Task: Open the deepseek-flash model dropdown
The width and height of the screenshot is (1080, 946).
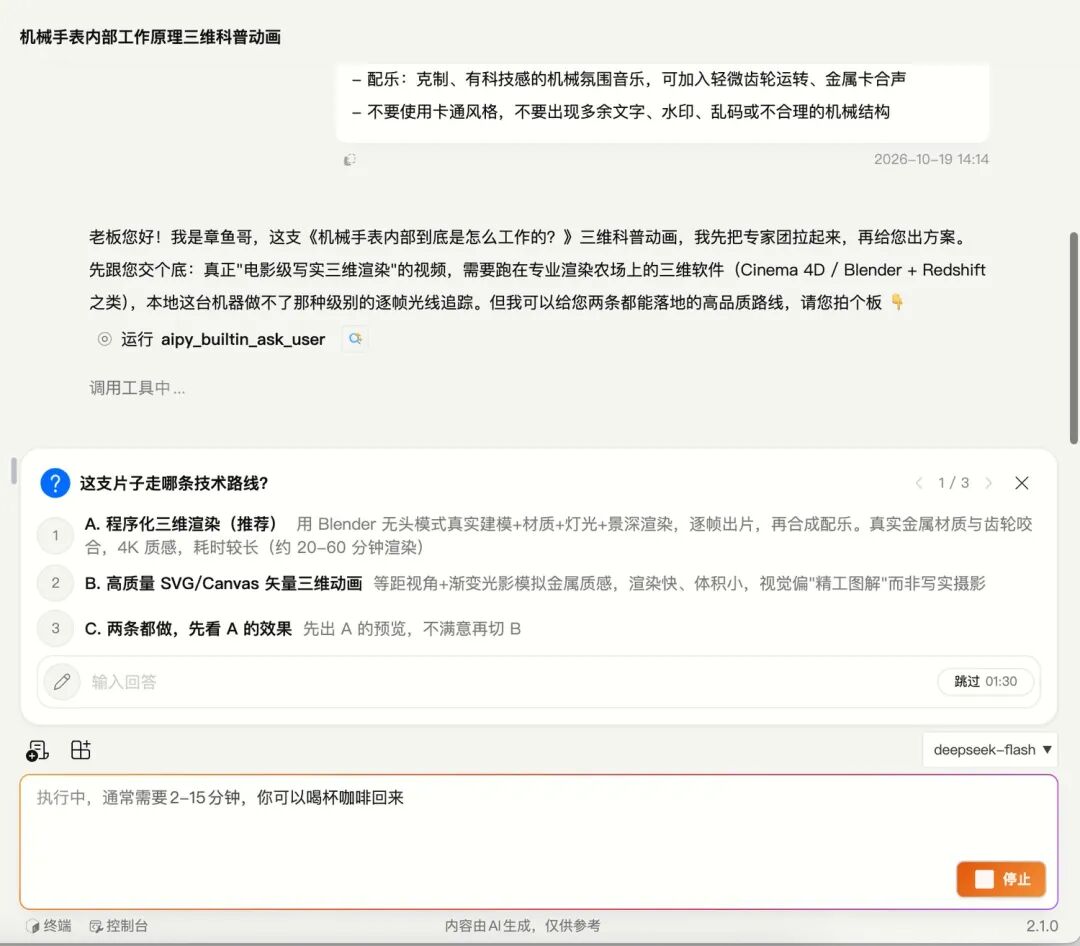Action: (990, 750)
